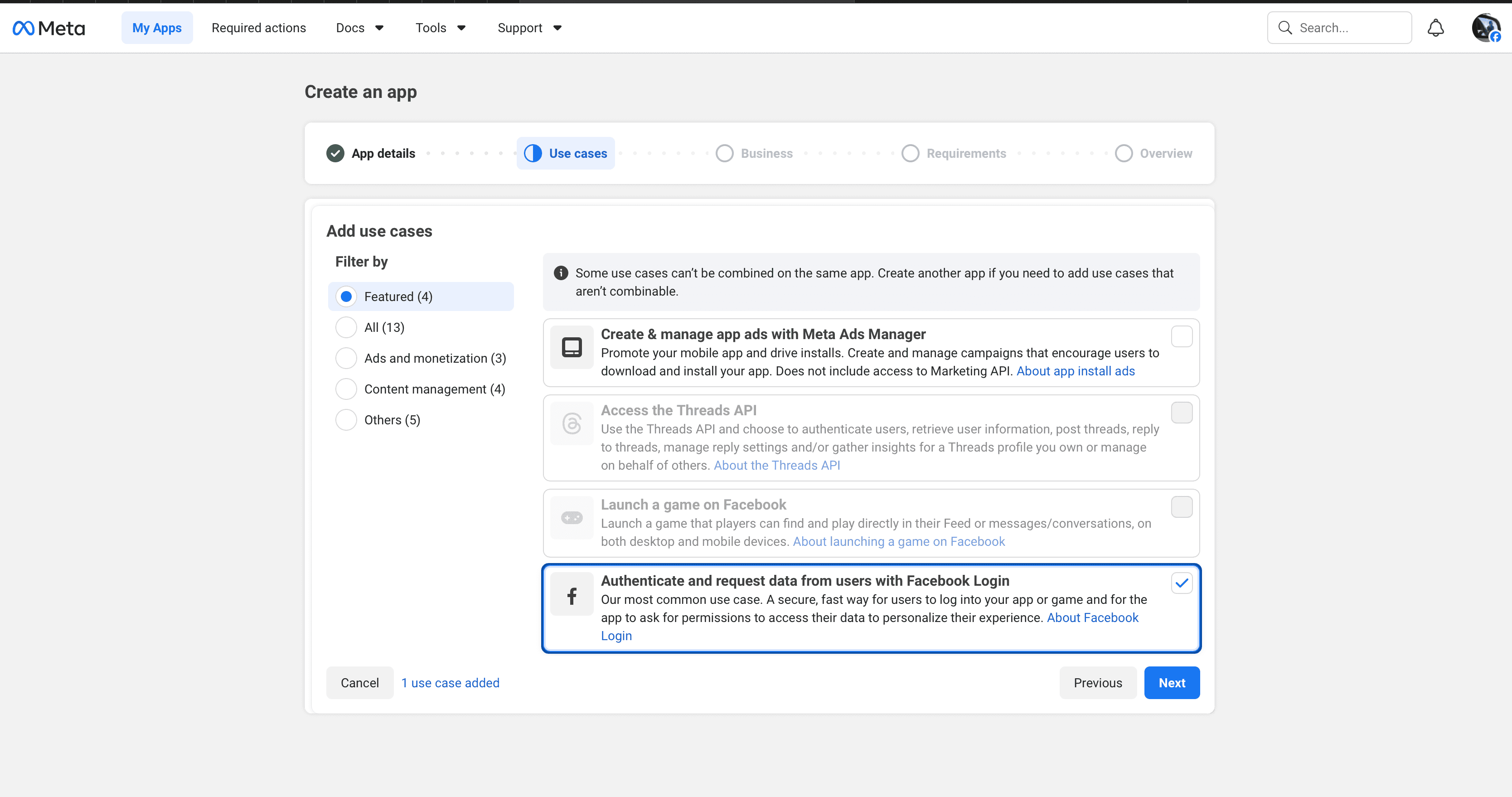This screenshot has height=797, width=1512.
Task: Select Ads and monetization filter
Action: point(346,358)
